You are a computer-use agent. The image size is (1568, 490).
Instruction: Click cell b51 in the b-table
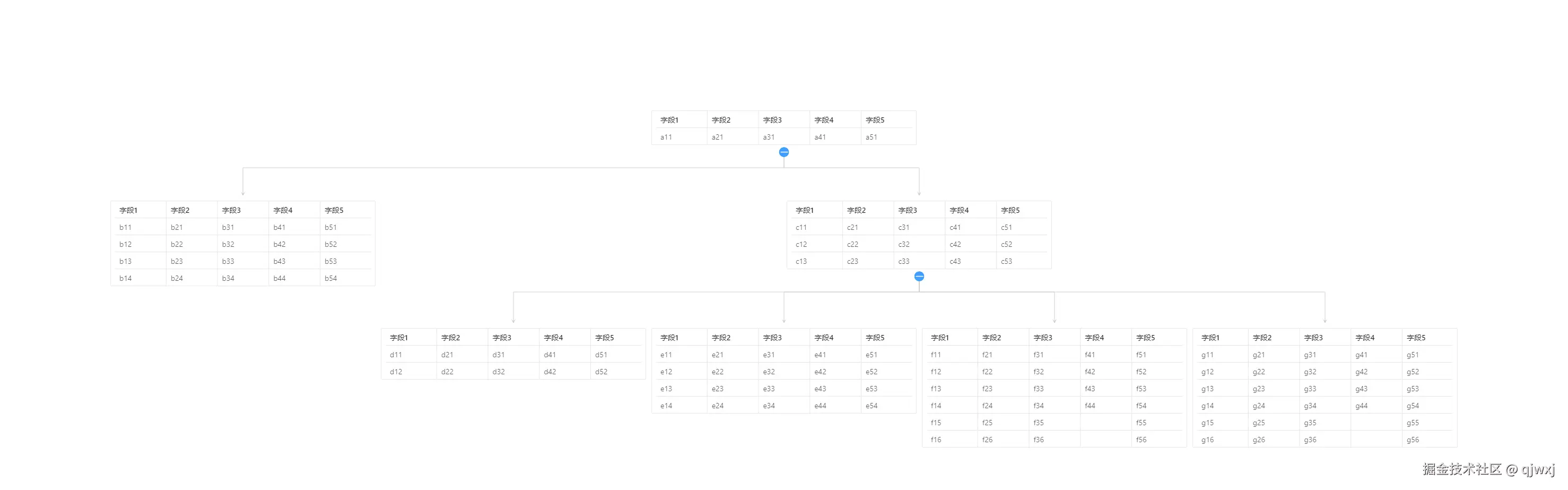point(331,227)
